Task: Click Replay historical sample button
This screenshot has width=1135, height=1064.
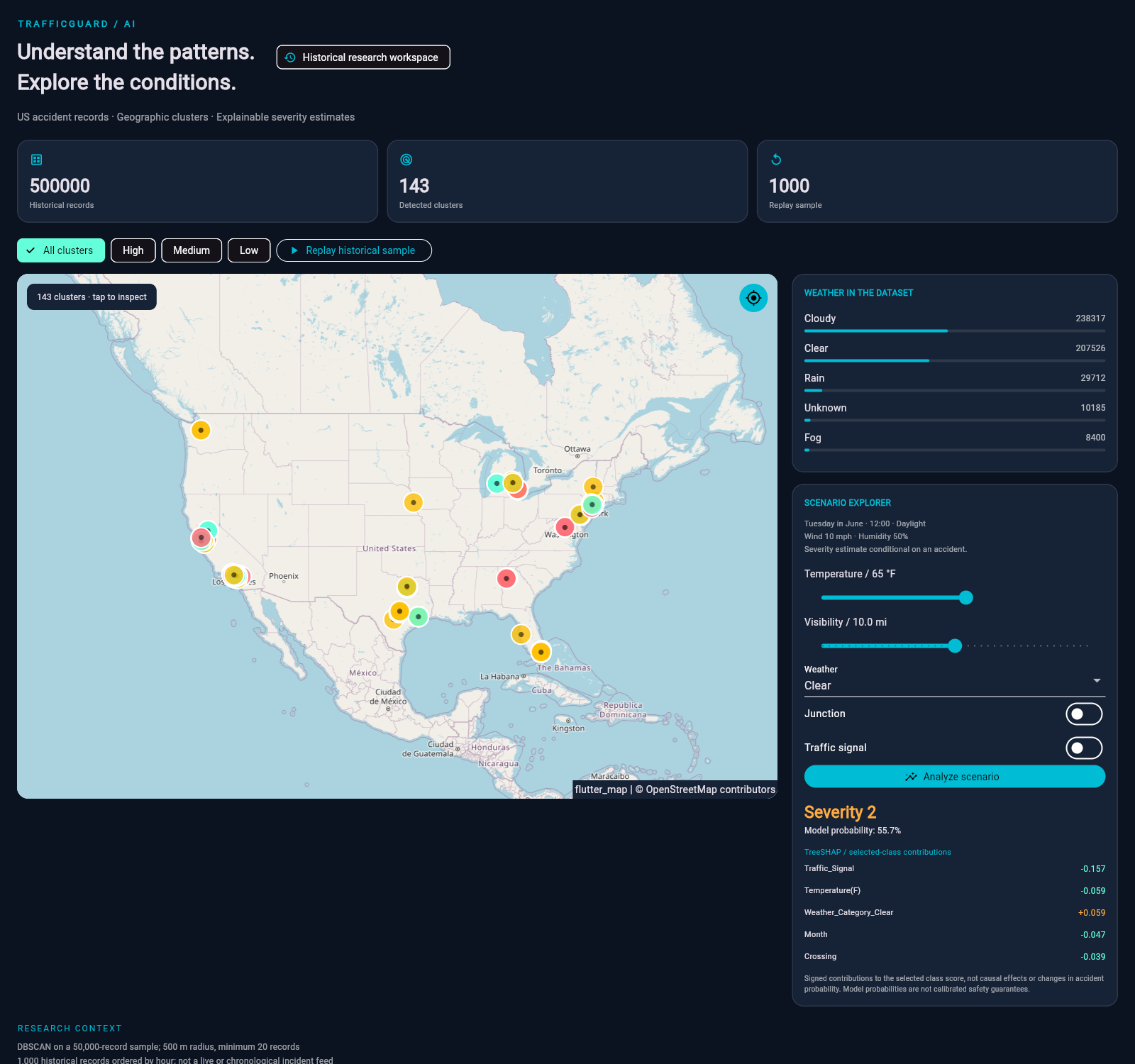Action: (354, 250)
